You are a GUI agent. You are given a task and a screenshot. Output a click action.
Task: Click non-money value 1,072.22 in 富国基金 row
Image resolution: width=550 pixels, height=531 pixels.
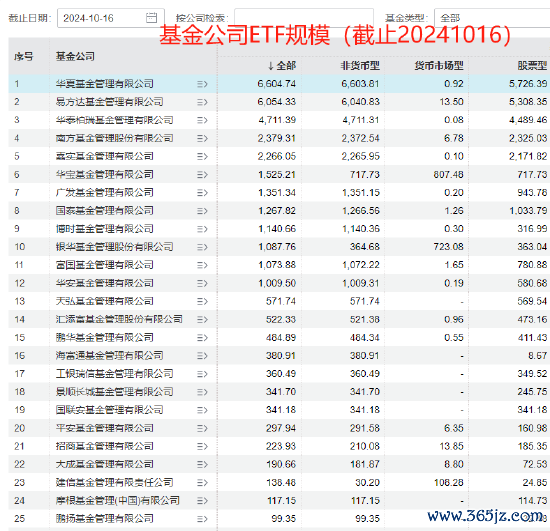(x=361, y=265)
